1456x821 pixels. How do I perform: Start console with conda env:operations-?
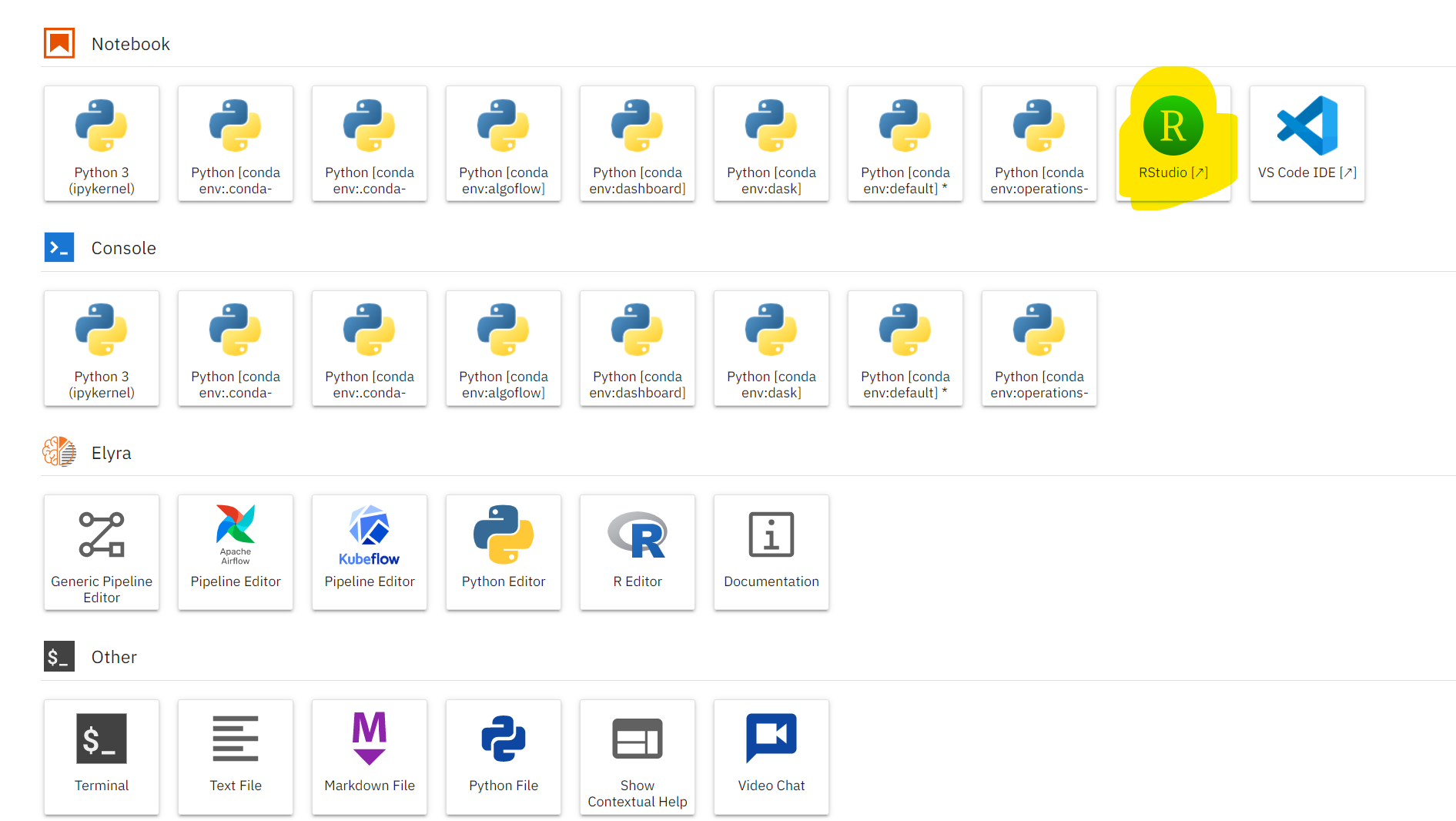pos(1039,348)
